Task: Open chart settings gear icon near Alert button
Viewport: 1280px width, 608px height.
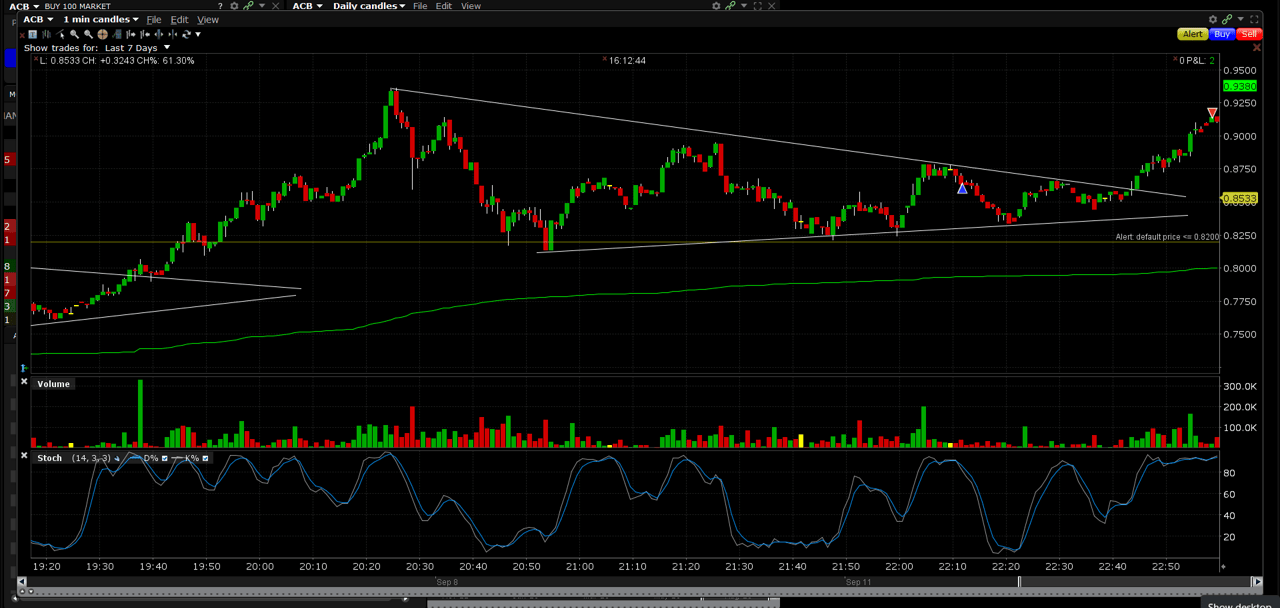Action: tap(1213, 19)
